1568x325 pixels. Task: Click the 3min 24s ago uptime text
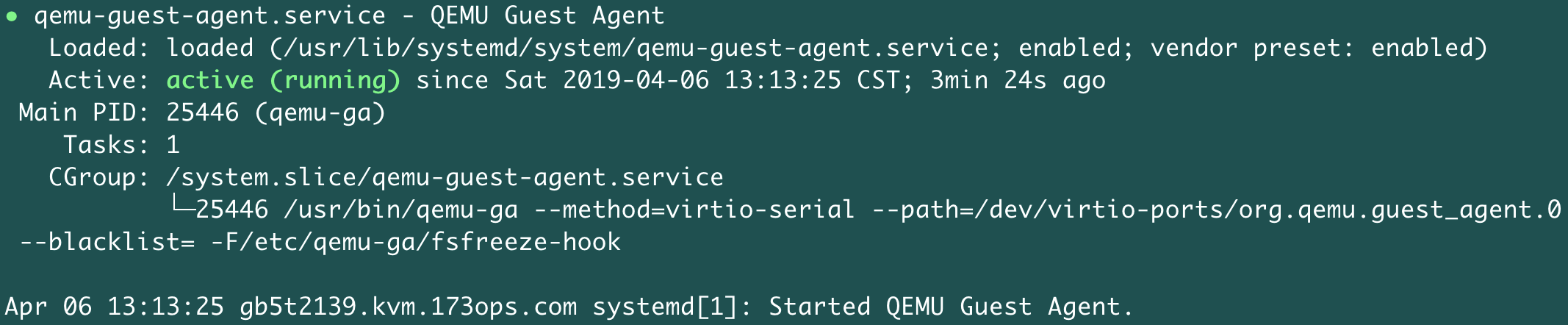click(1018, 80)
